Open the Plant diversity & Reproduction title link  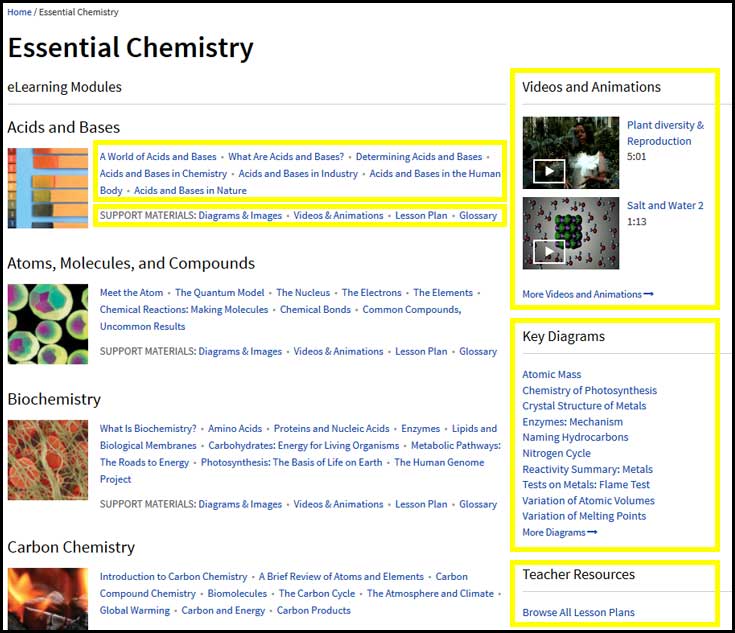pyautogui.click(x=665, y=133)
